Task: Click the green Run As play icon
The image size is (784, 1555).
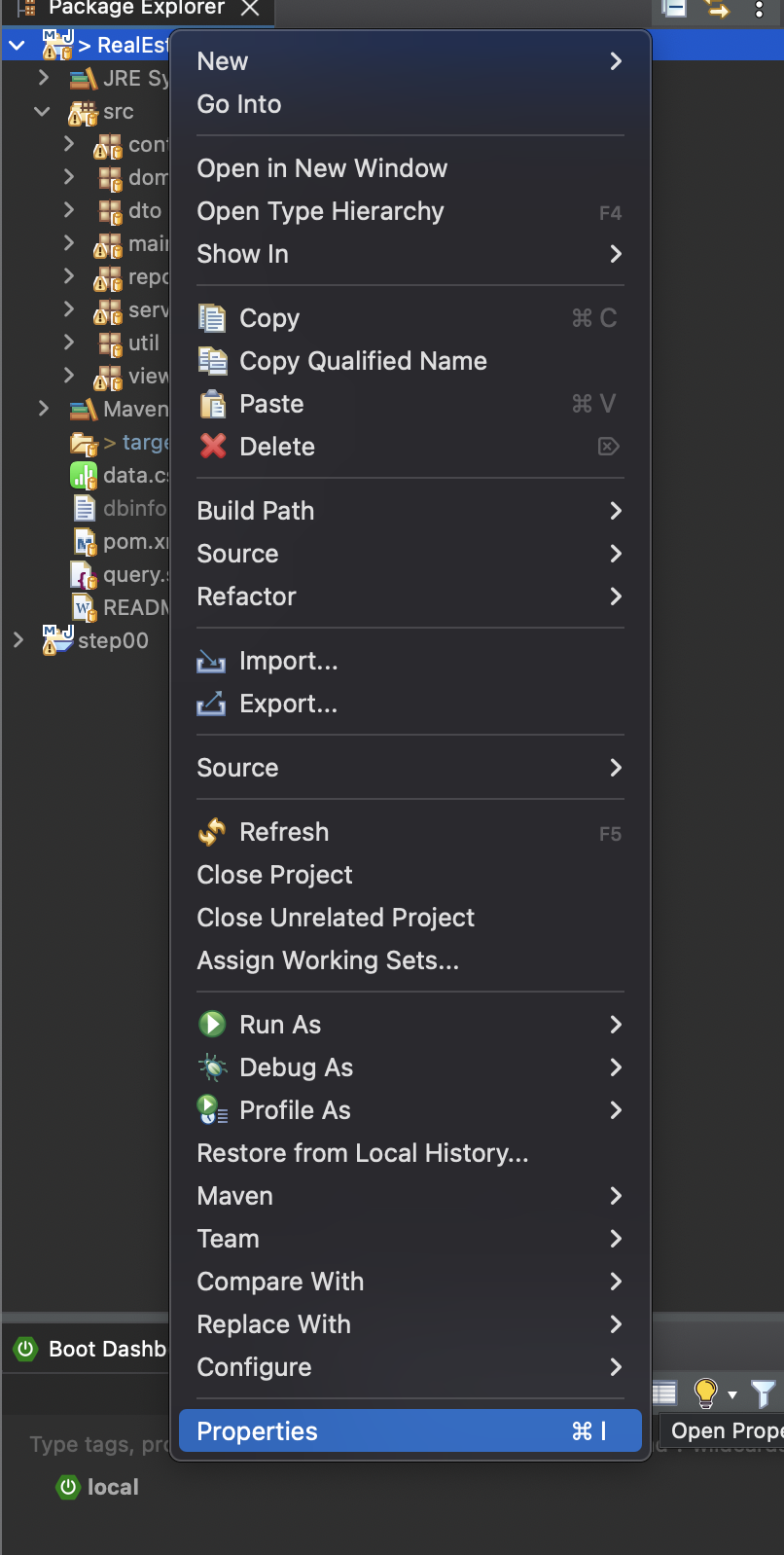Action: (212, 1024)
